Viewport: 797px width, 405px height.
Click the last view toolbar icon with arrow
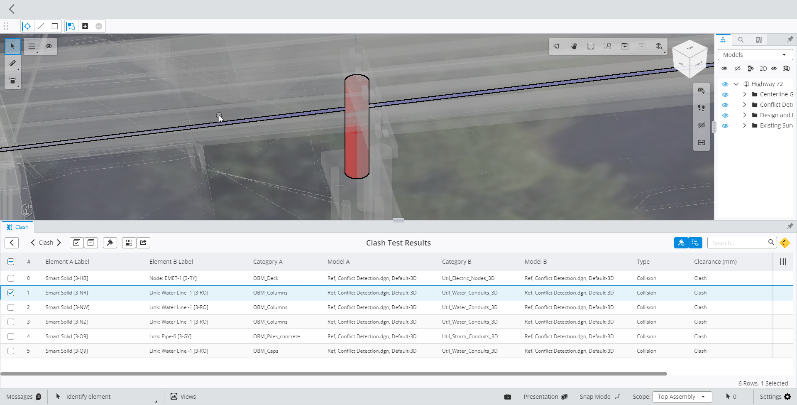tap(659, 46)
